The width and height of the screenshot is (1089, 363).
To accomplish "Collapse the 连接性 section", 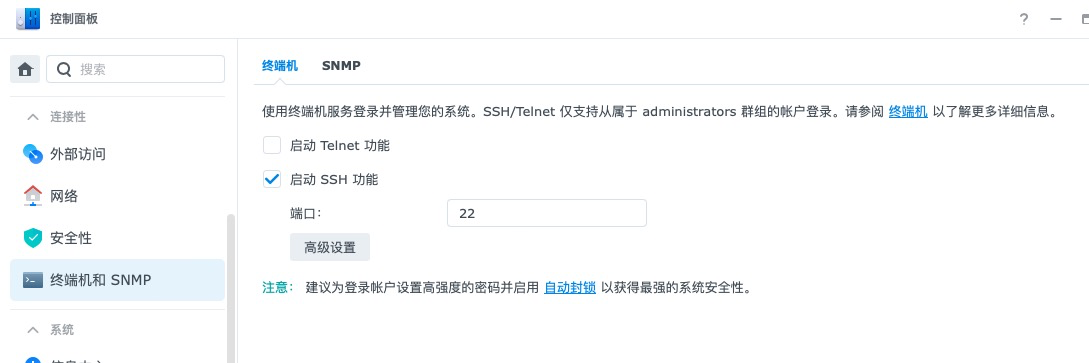I will 33,117.
